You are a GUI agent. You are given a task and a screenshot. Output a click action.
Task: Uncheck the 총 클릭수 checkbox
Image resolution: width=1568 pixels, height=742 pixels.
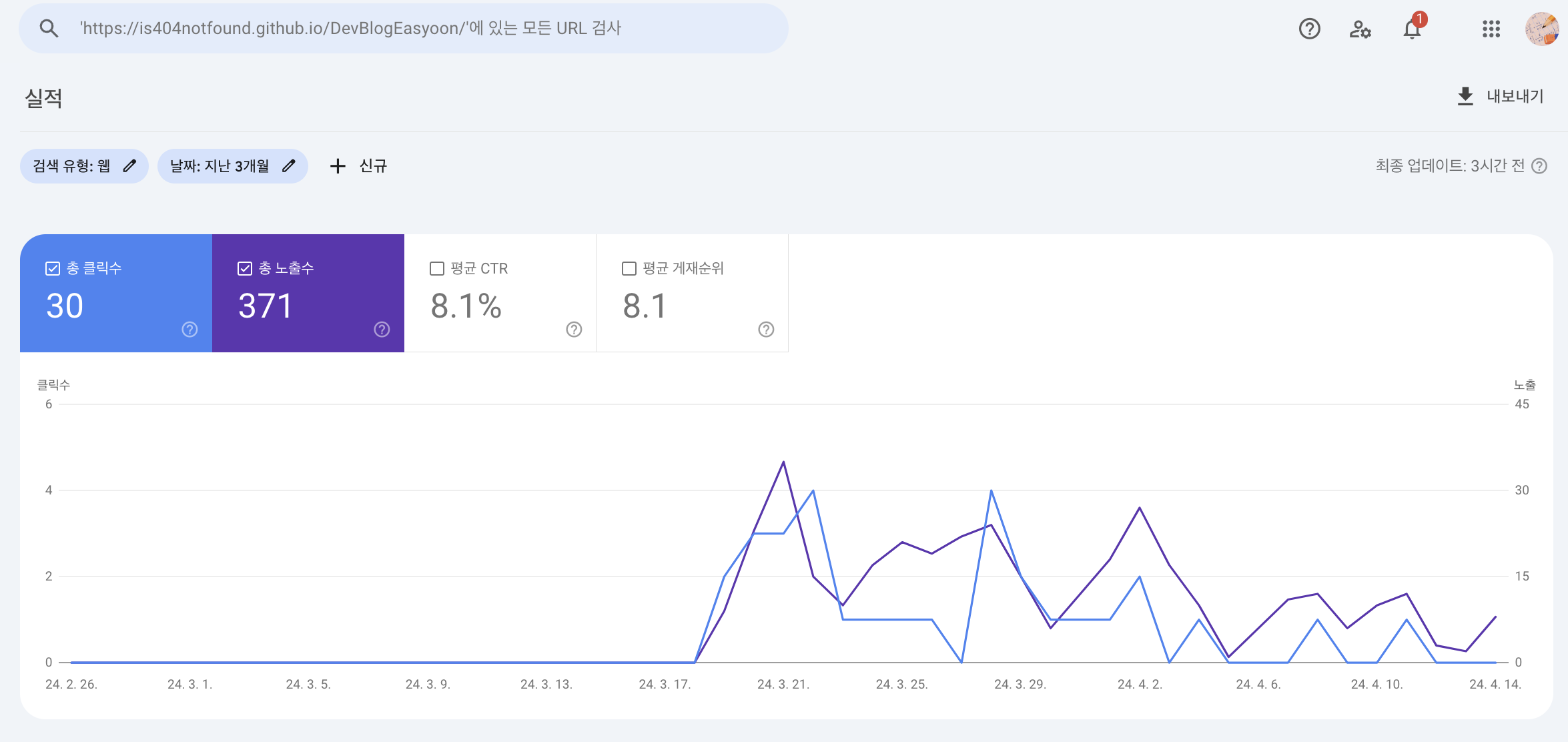coord(53,268)
